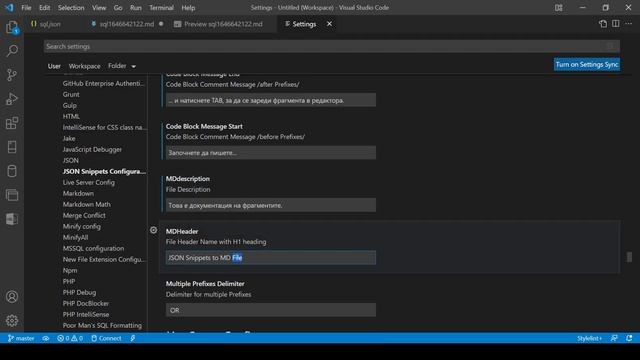This screenshot has height=360, width=640.
Task: Open the Selection menu
Action: coord(71,7)
